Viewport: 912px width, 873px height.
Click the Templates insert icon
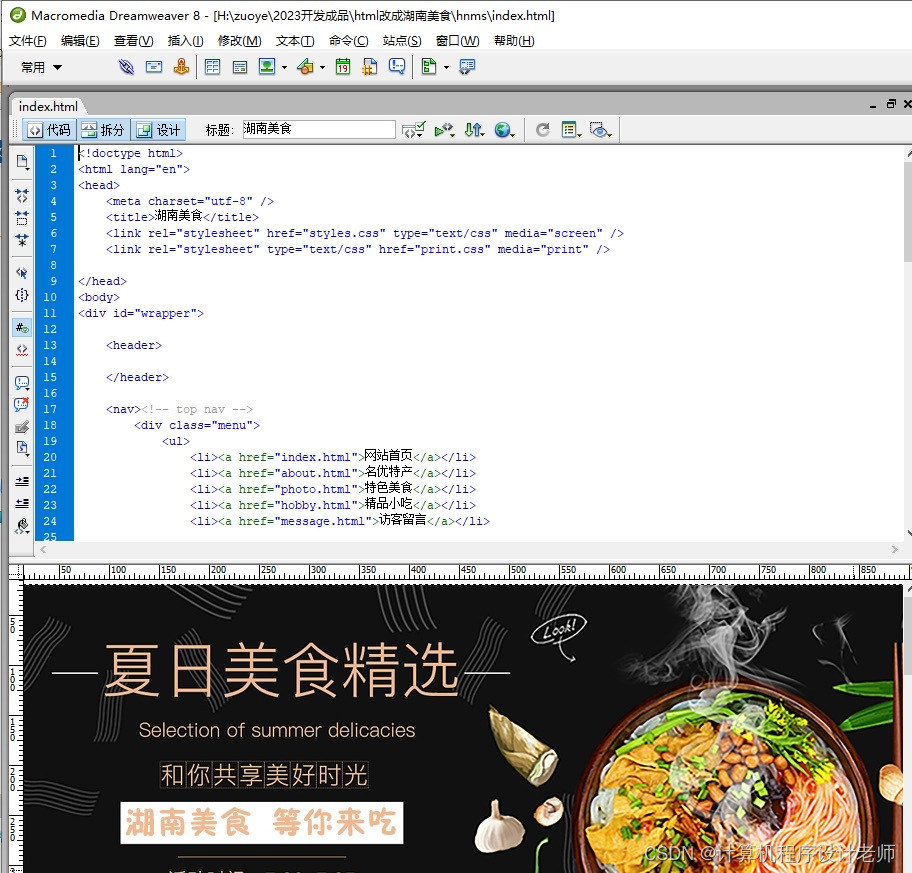pos(429,67)
